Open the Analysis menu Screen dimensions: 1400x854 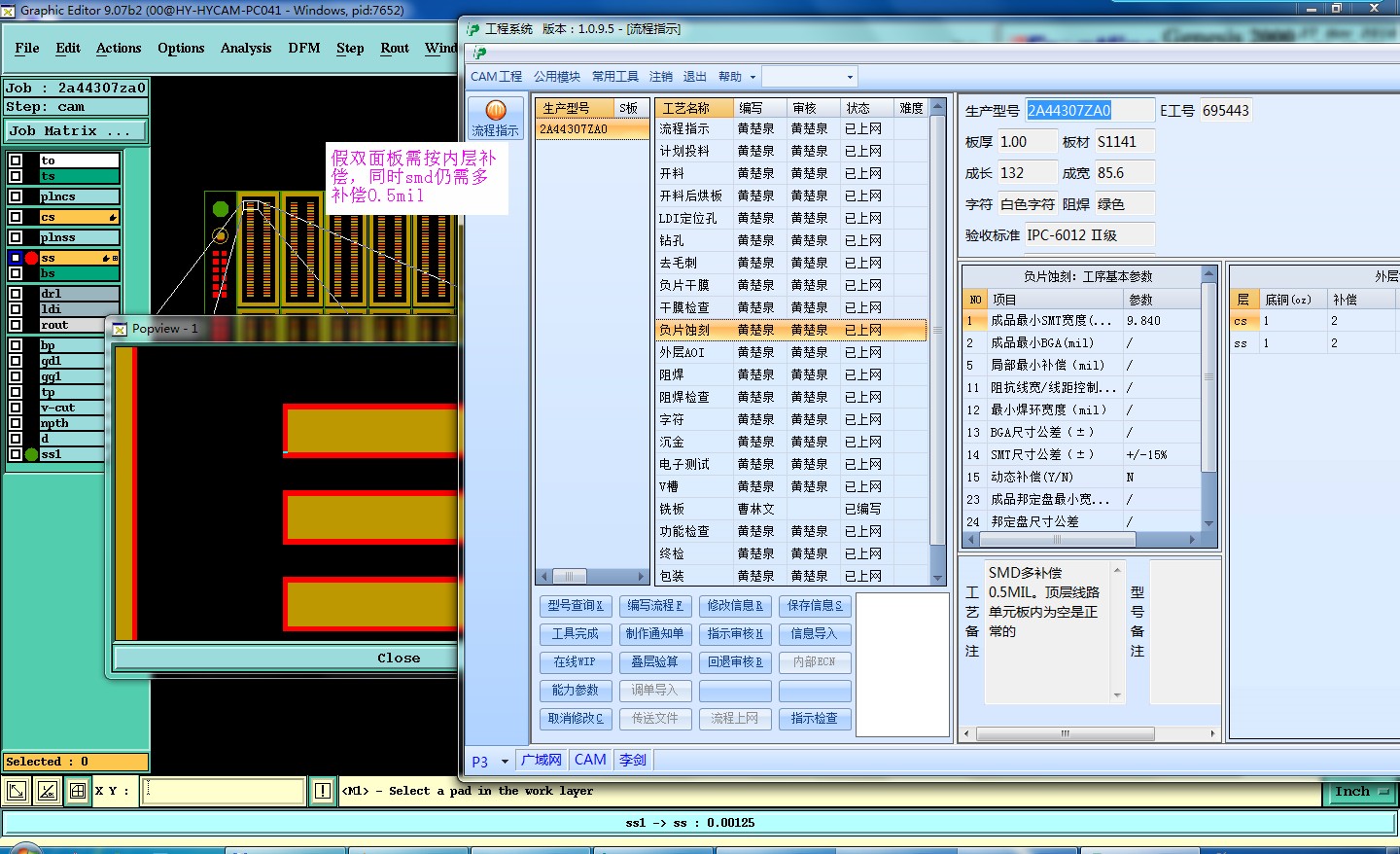coord(245,48)
